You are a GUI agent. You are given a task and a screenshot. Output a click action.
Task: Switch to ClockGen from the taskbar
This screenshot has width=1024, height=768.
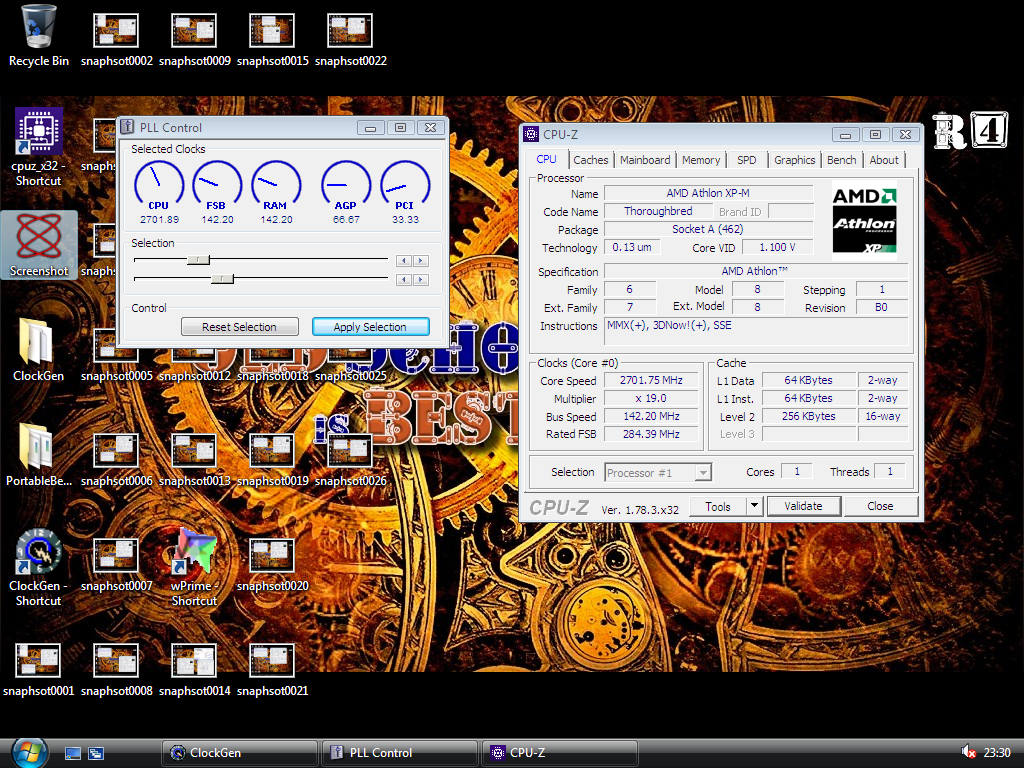[240, 753]
